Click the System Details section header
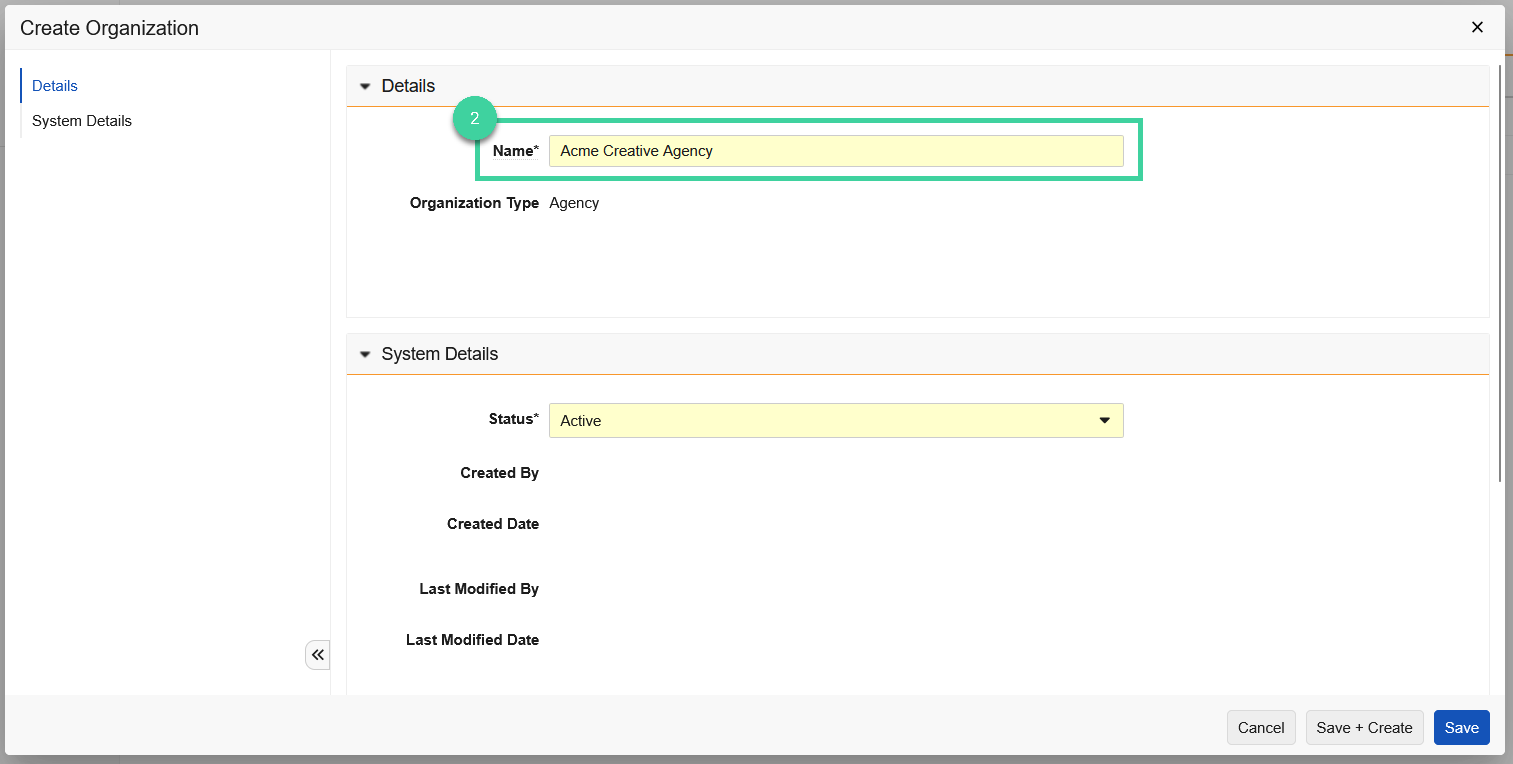This screenshot has width=1513, height=764. coord(440,354)
